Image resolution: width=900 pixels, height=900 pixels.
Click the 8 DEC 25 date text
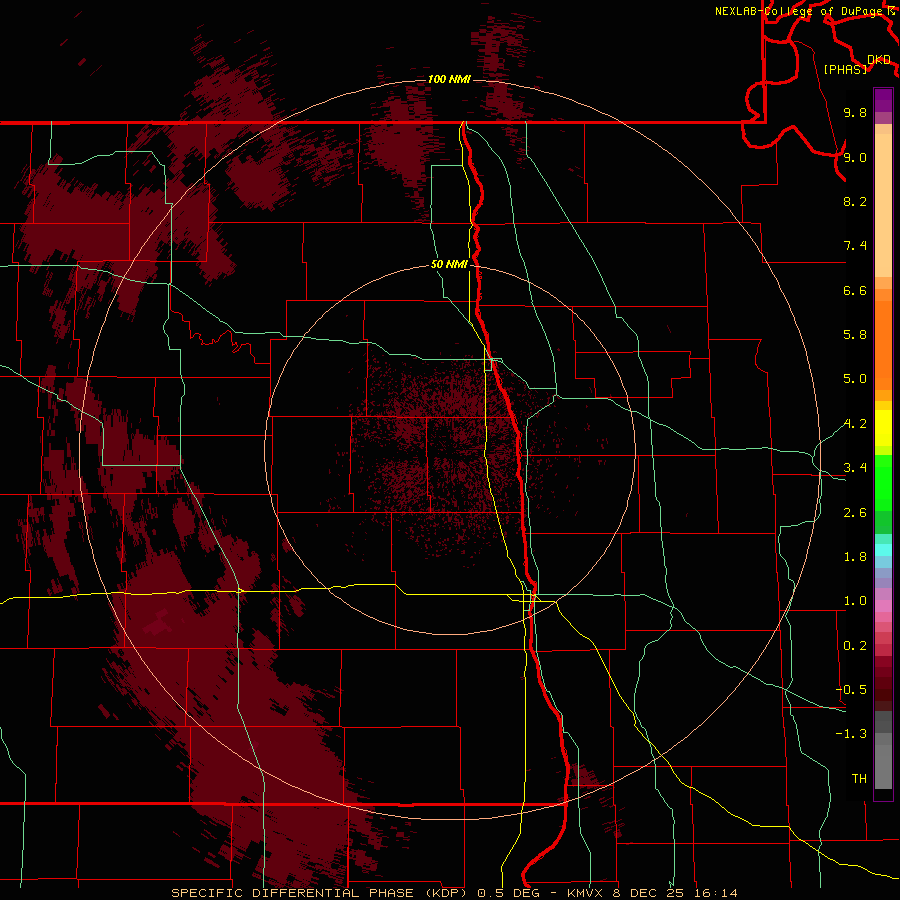(649, 893)
